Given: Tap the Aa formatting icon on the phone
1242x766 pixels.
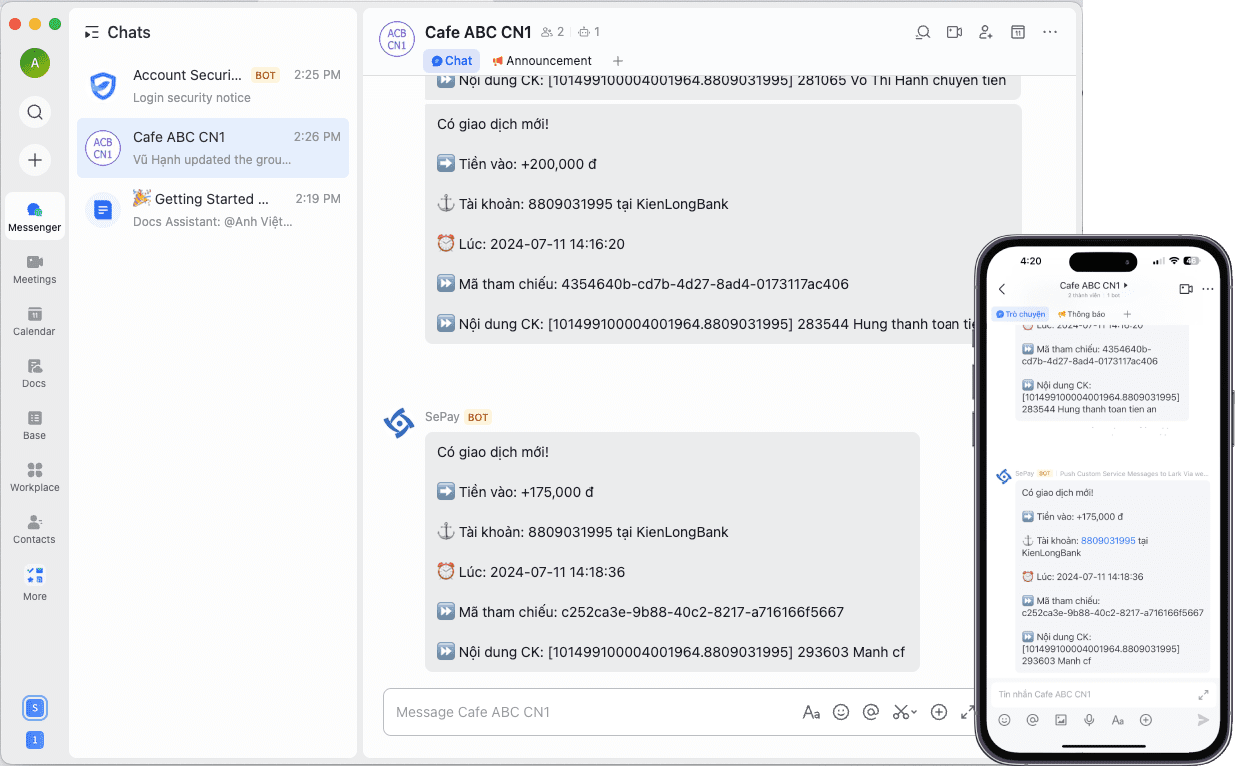Looking at the screenshot, I should coord(1118,720).
